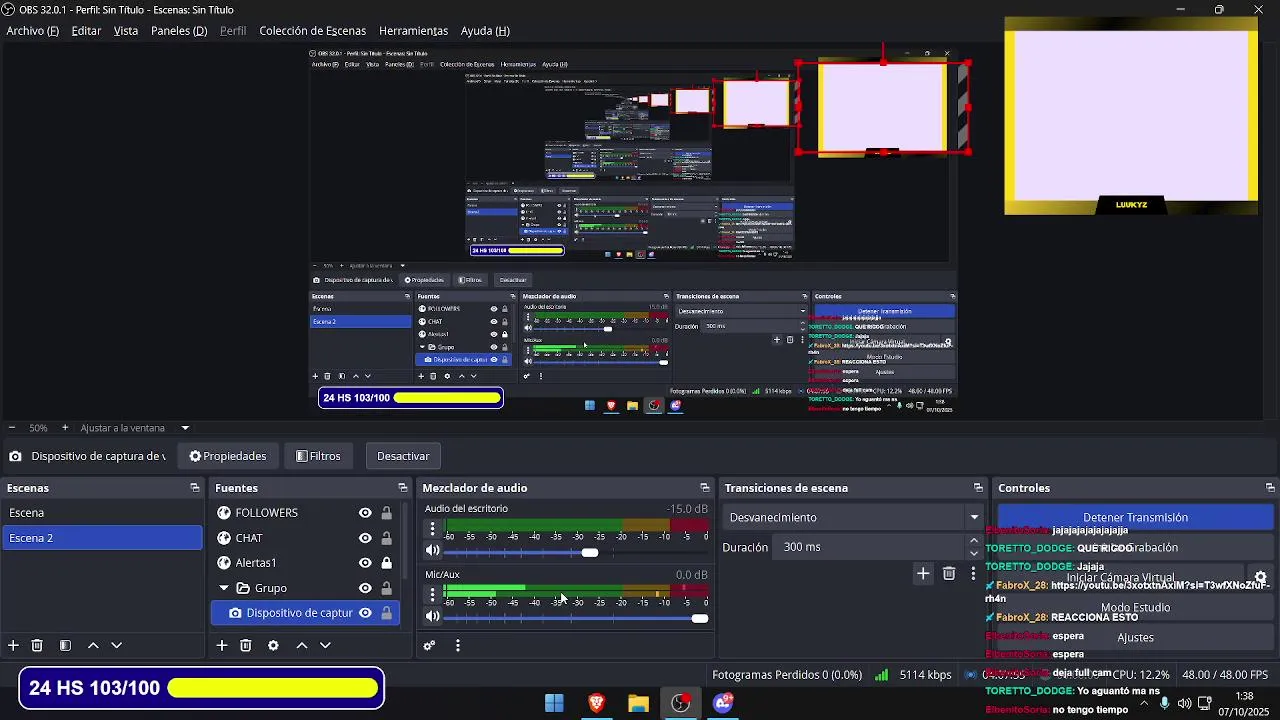
Task: Add a new scene with the plus icon
Action: pos(13,646)
